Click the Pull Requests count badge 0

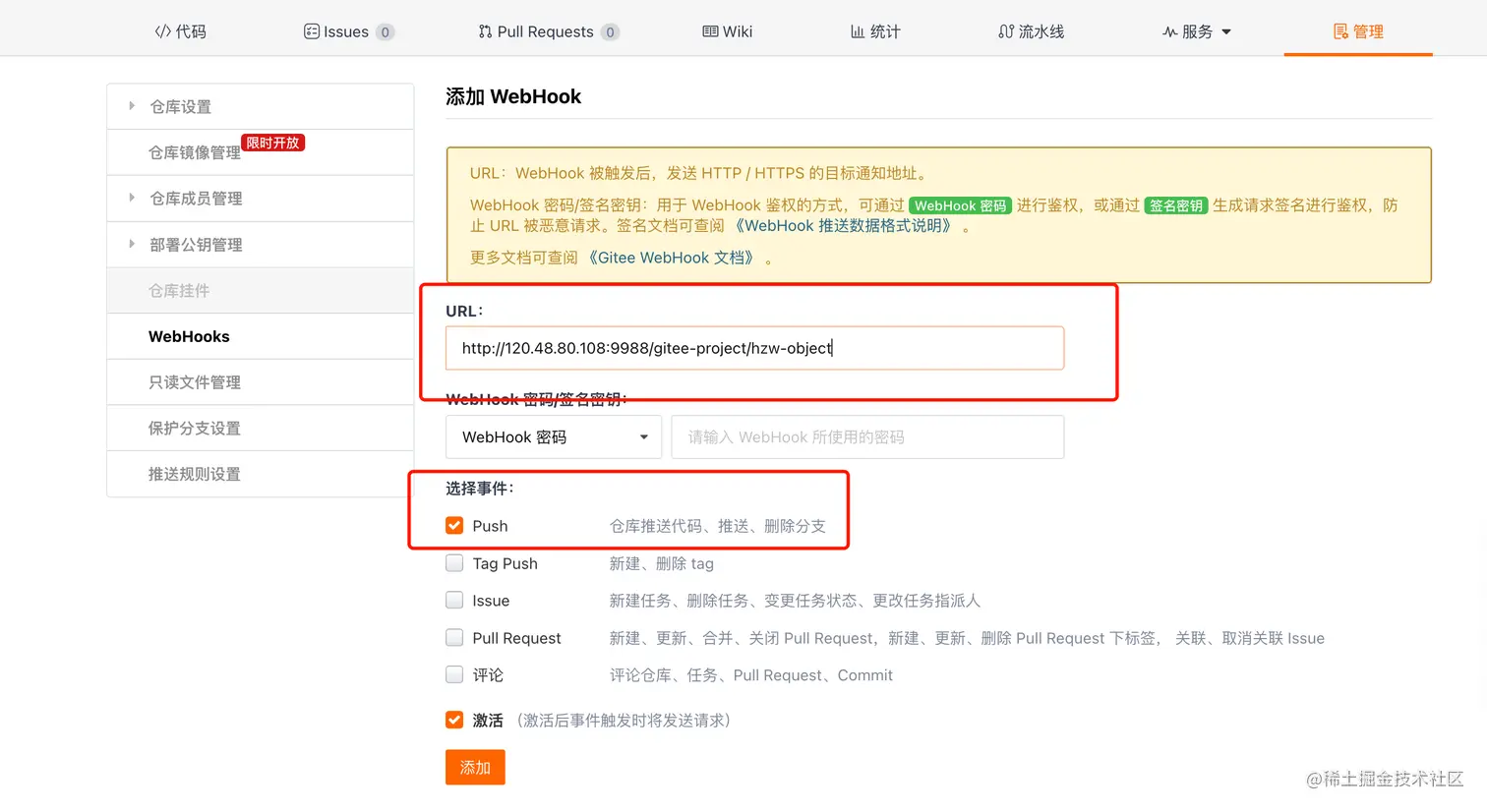coord(610,32)
